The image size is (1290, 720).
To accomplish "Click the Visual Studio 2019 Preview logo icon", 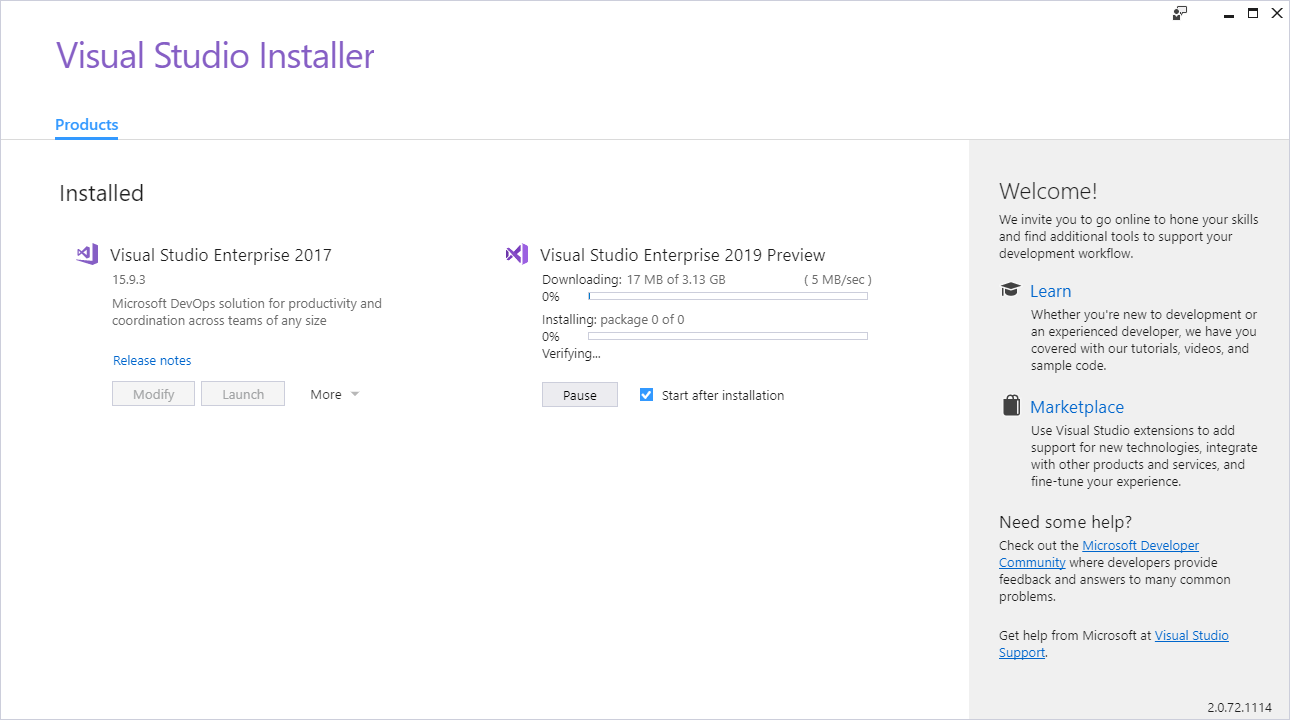I will coord(517,254).
